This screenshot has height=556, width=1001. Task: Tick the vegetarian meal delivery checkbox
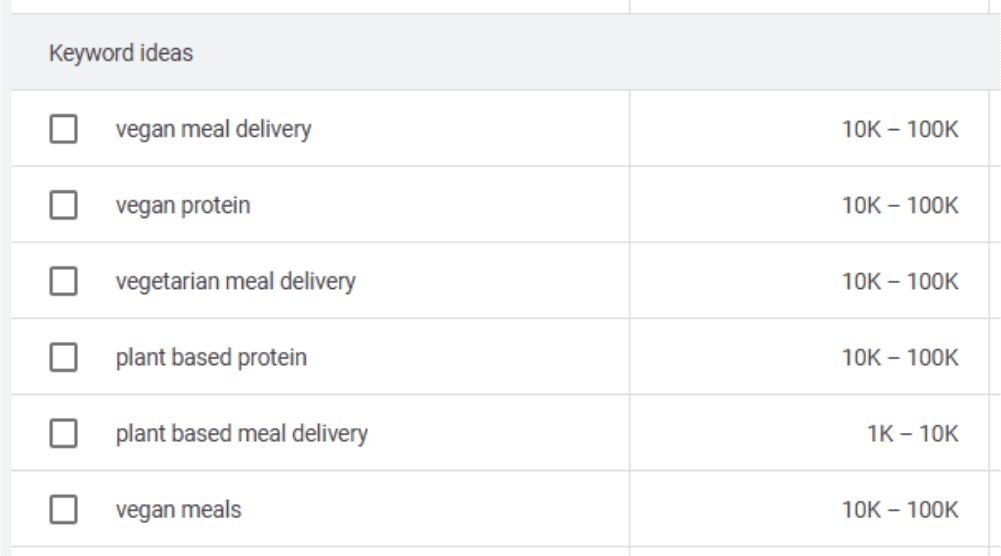(64, 282)
